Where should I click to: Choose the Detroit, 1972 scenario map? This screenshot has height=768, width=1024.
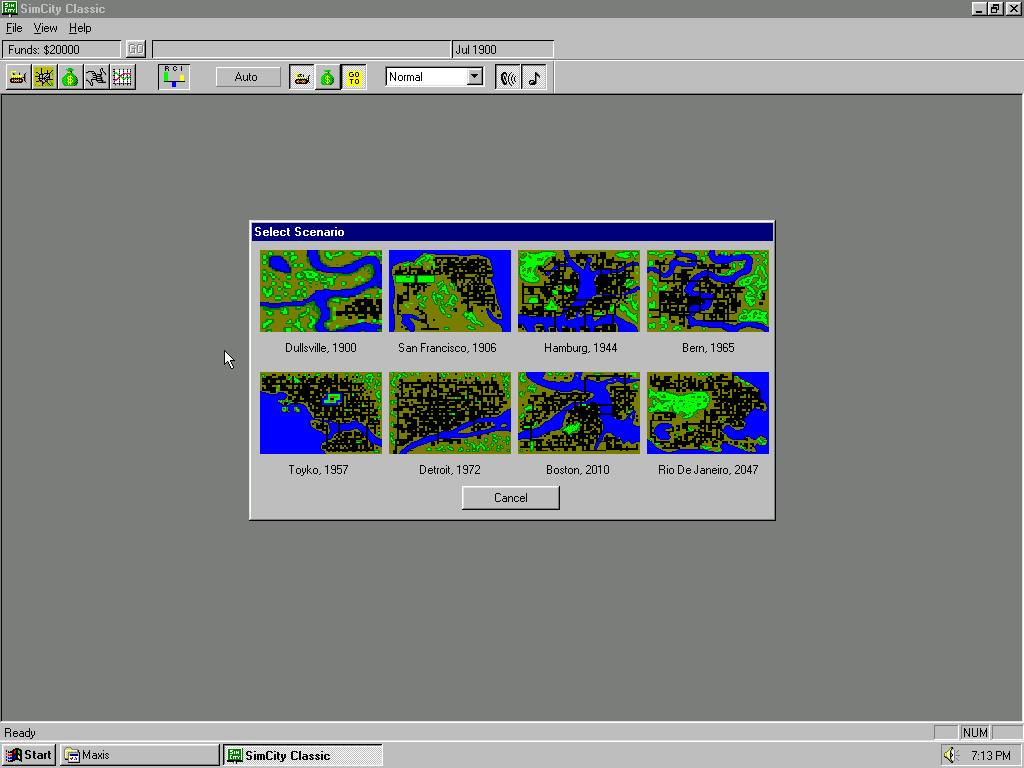pyautogui.click(x=450, y=413)
